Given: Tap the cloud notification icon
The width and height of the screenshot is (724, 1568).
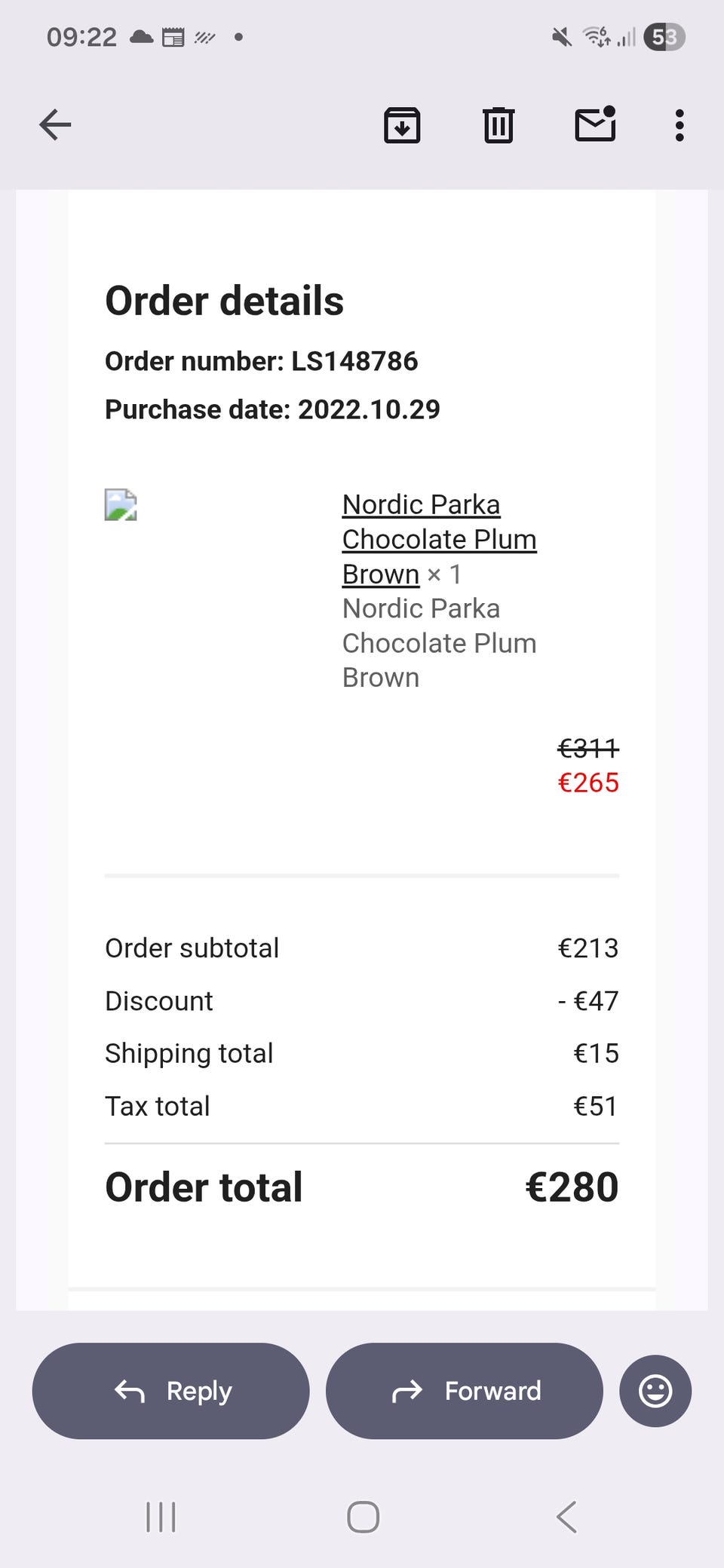Looking at the screenshot, I should tap(141, 37).
